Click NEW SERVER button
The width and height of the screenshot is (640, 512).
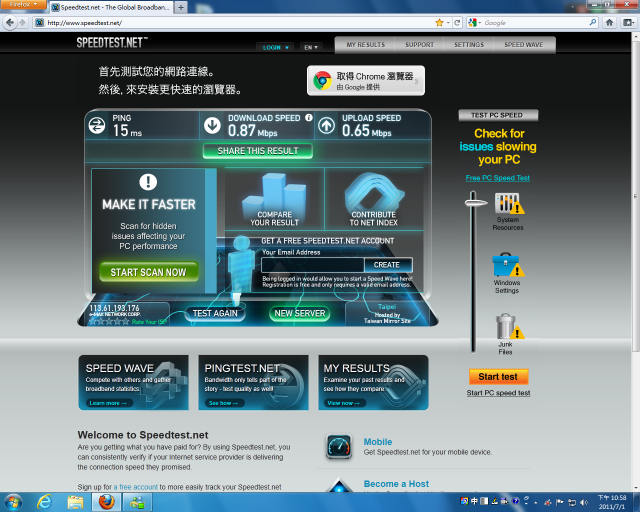coord(300,314)
